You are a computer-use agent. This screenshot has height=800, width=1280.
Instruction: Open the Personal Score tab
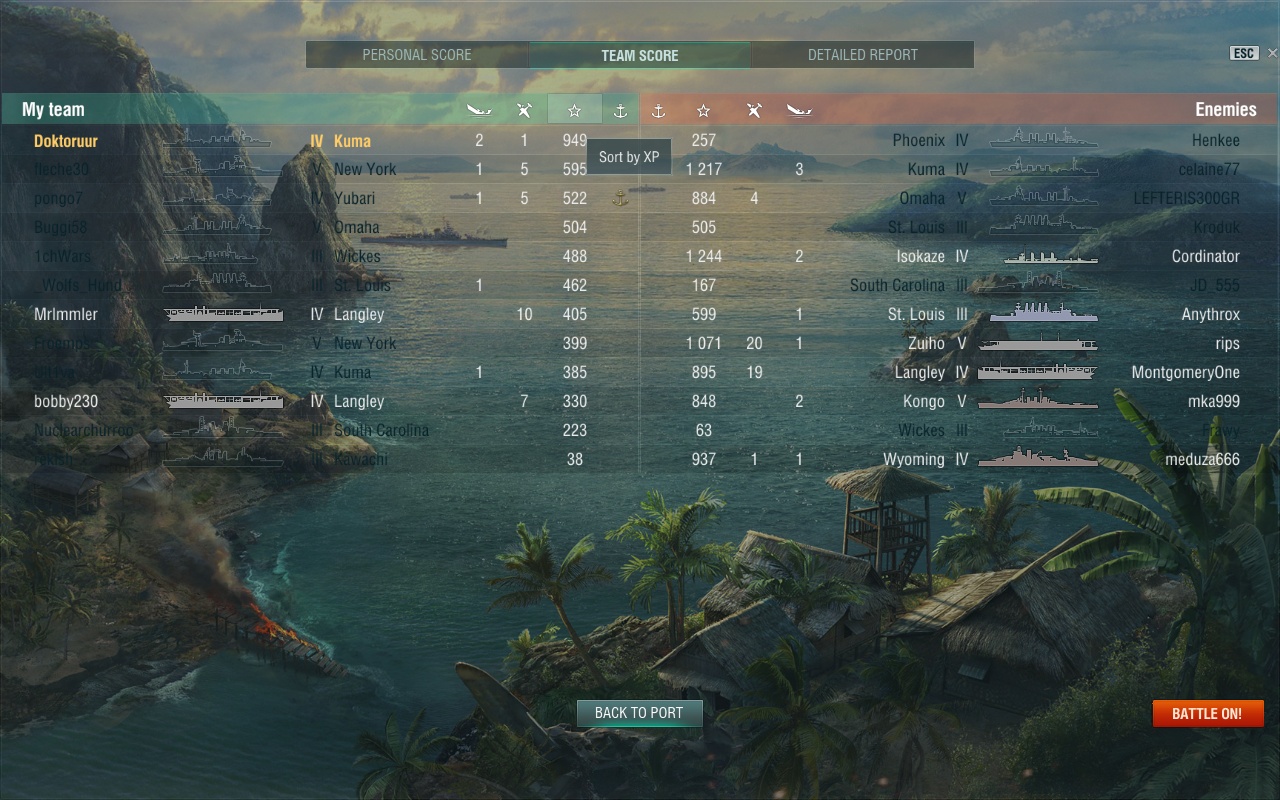coord(417,55)
